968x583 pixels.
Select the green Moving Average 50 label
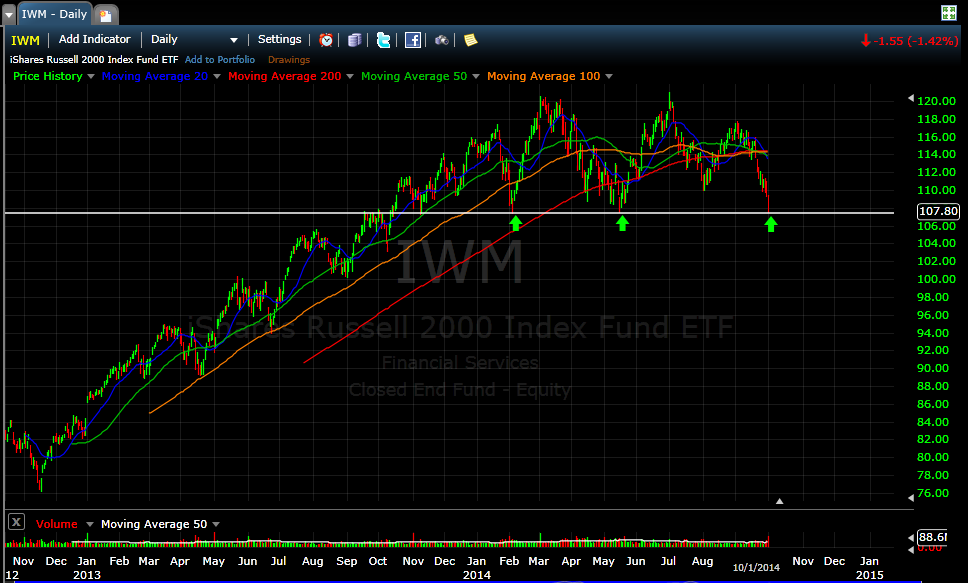(x=414, y=76)
